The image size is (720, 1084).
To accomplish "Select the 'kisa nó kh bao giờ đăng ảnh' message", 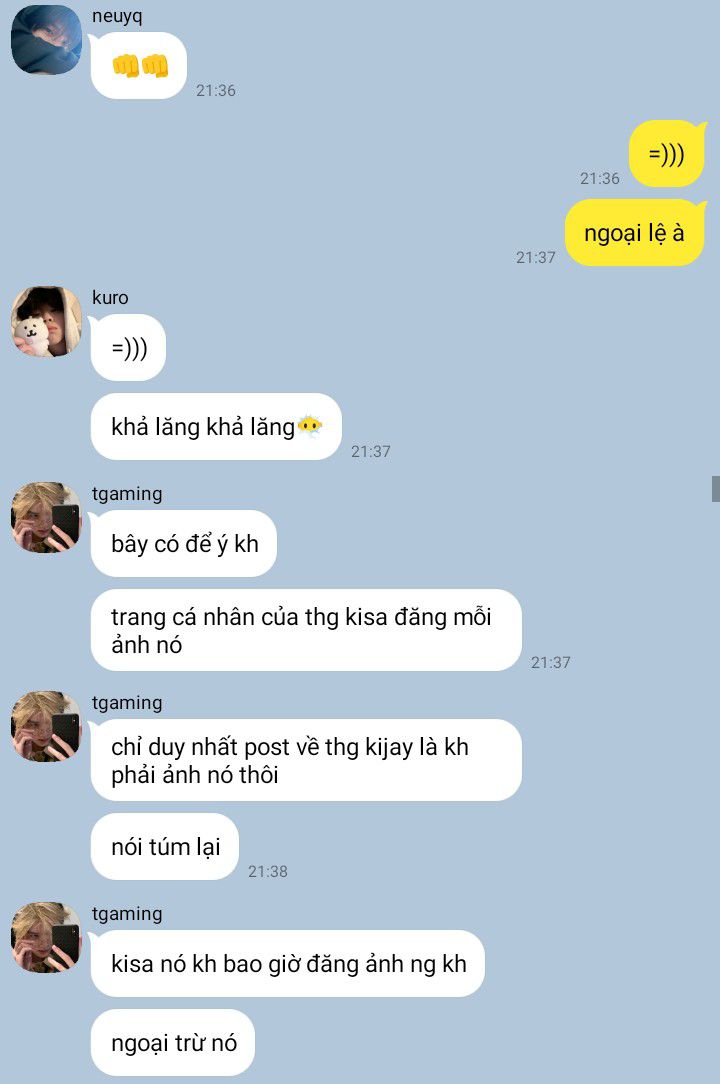I will pyautogui.click(x=288, y=963).
